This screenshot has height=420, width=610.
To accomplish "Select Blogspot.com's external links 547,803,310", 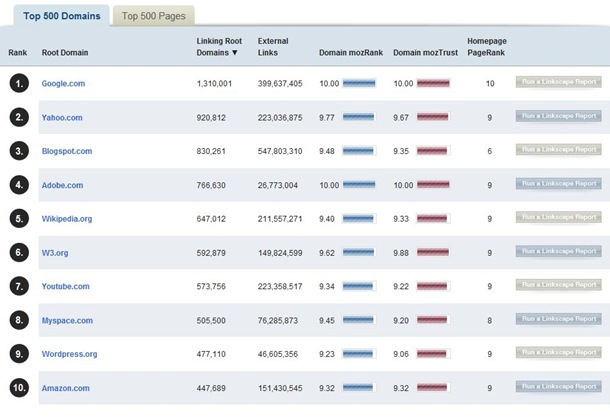I will point(280,151).
